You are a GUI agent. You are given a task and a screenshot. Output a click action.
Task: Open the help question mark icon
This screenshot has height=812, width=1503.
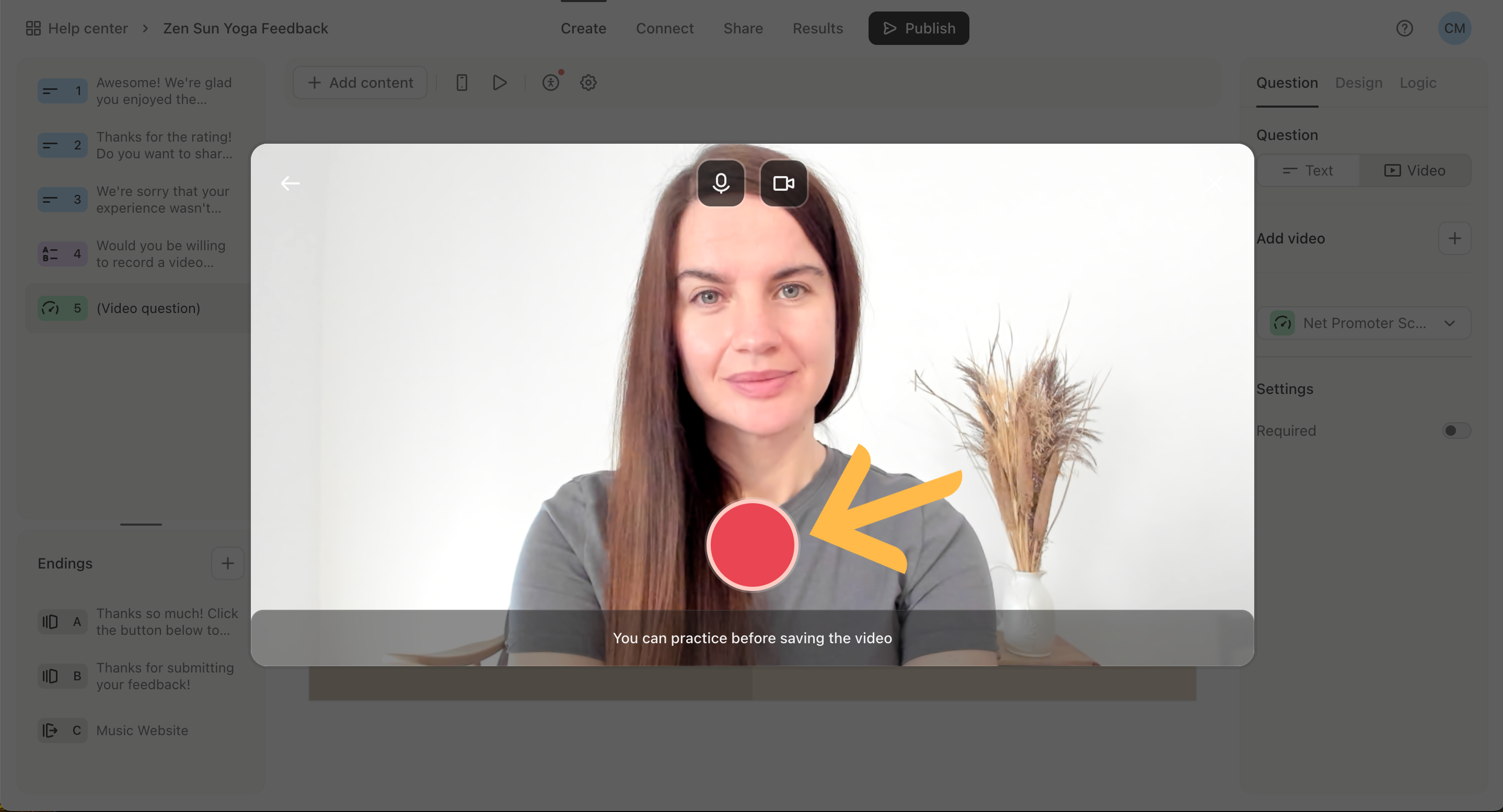click(x=1404, y=28)
